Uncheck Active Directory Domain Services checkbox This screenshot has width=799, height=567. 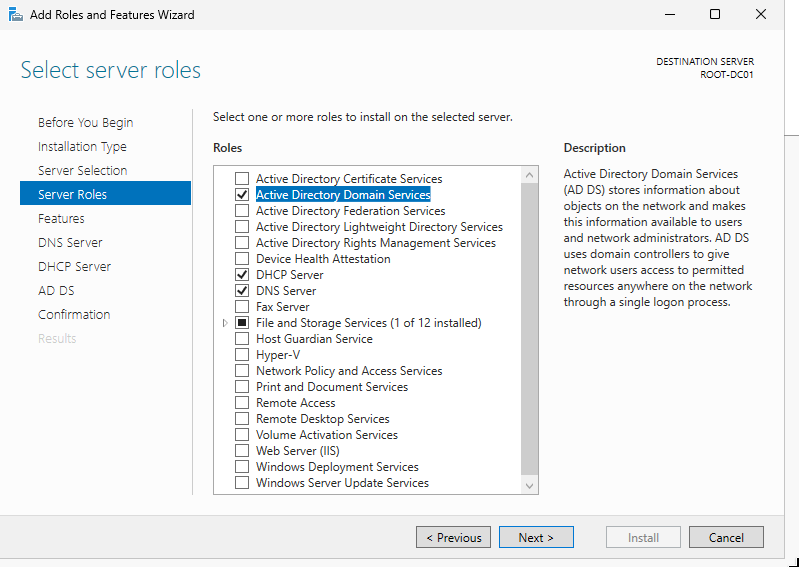(x=242, y=195)
